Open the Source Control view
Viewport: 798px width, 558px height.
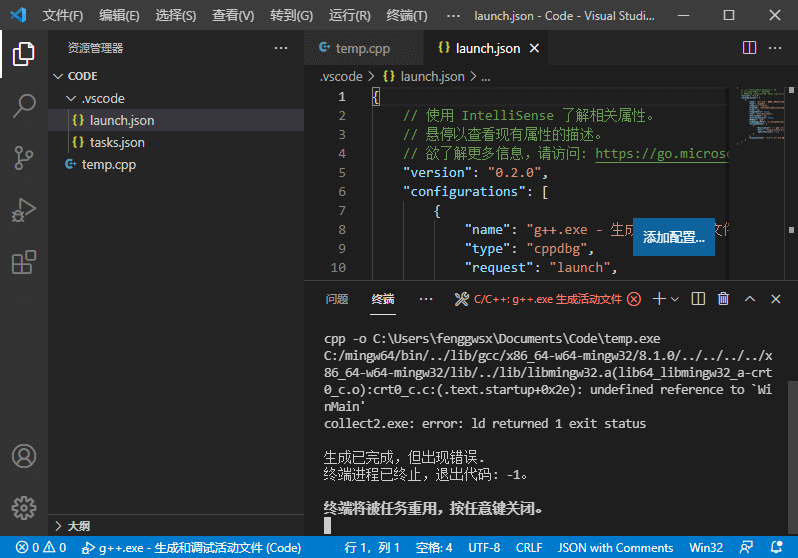point(24,158)
